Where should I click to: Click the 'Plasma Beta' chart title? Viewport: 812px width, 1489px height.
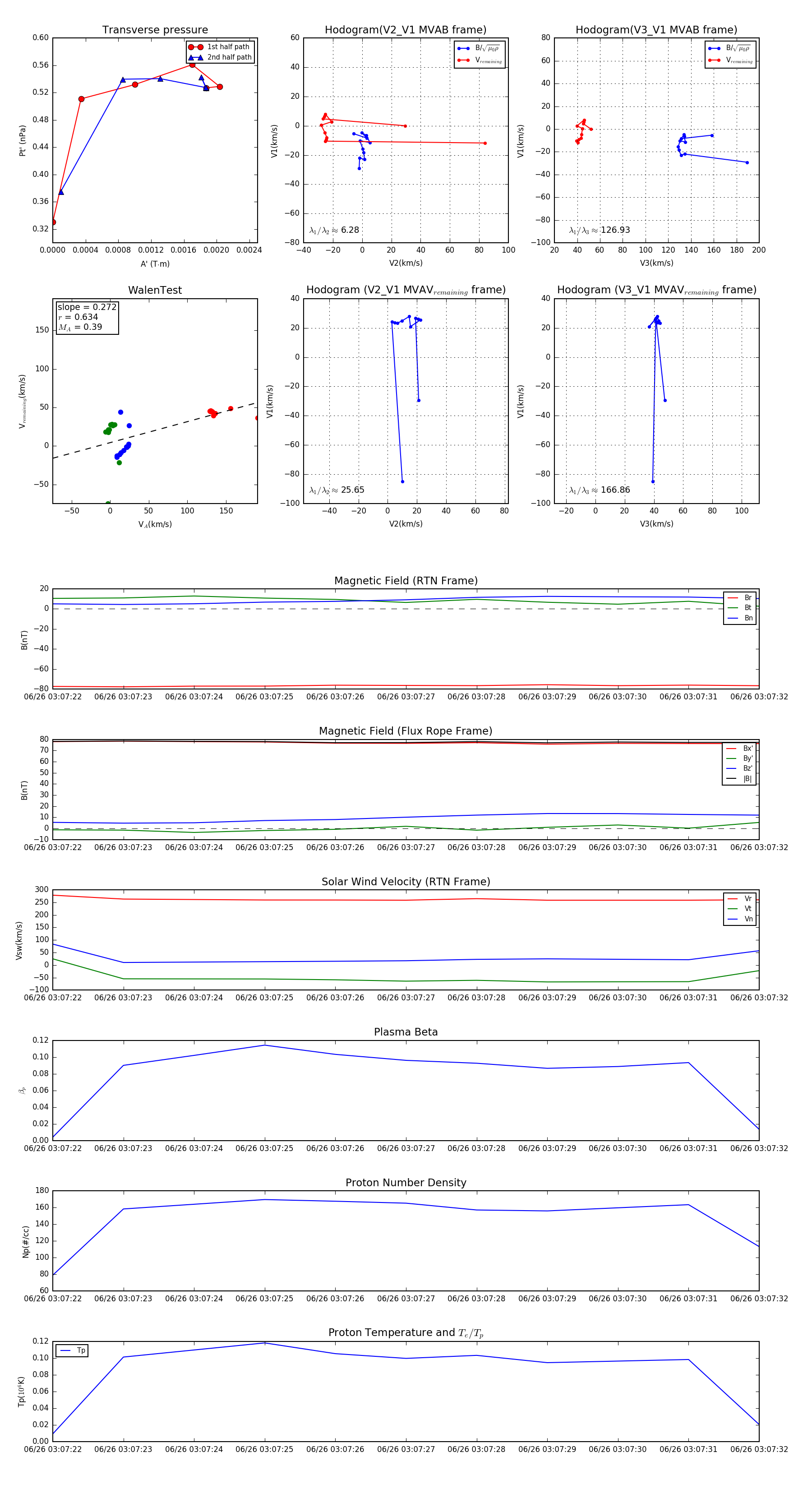[x=406, y=1032]
